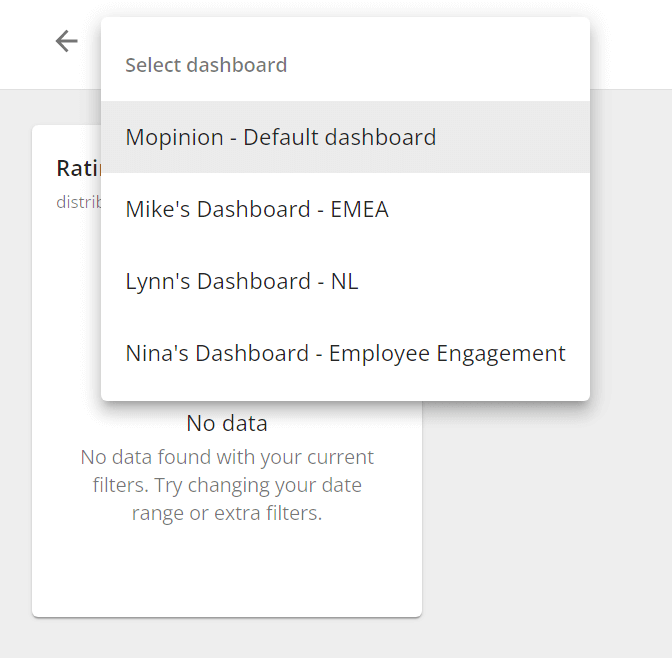Click the white header bar right of dropdown
Screen dimensions: 672x658
click(x=630, y=45)
